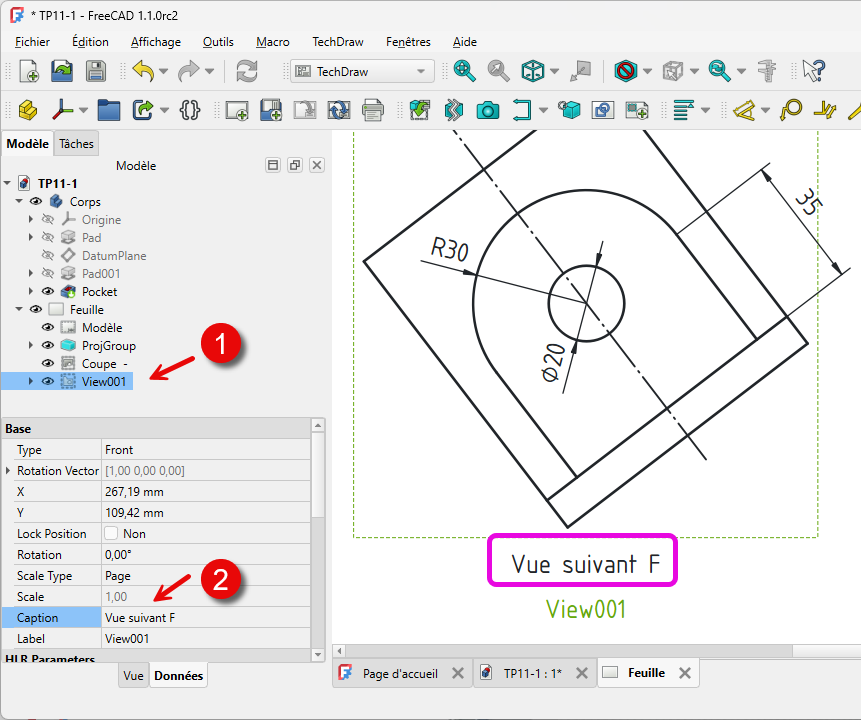Click the What's This help cursor icon
Screen dimensions: 861x720
tap(814, 71)
